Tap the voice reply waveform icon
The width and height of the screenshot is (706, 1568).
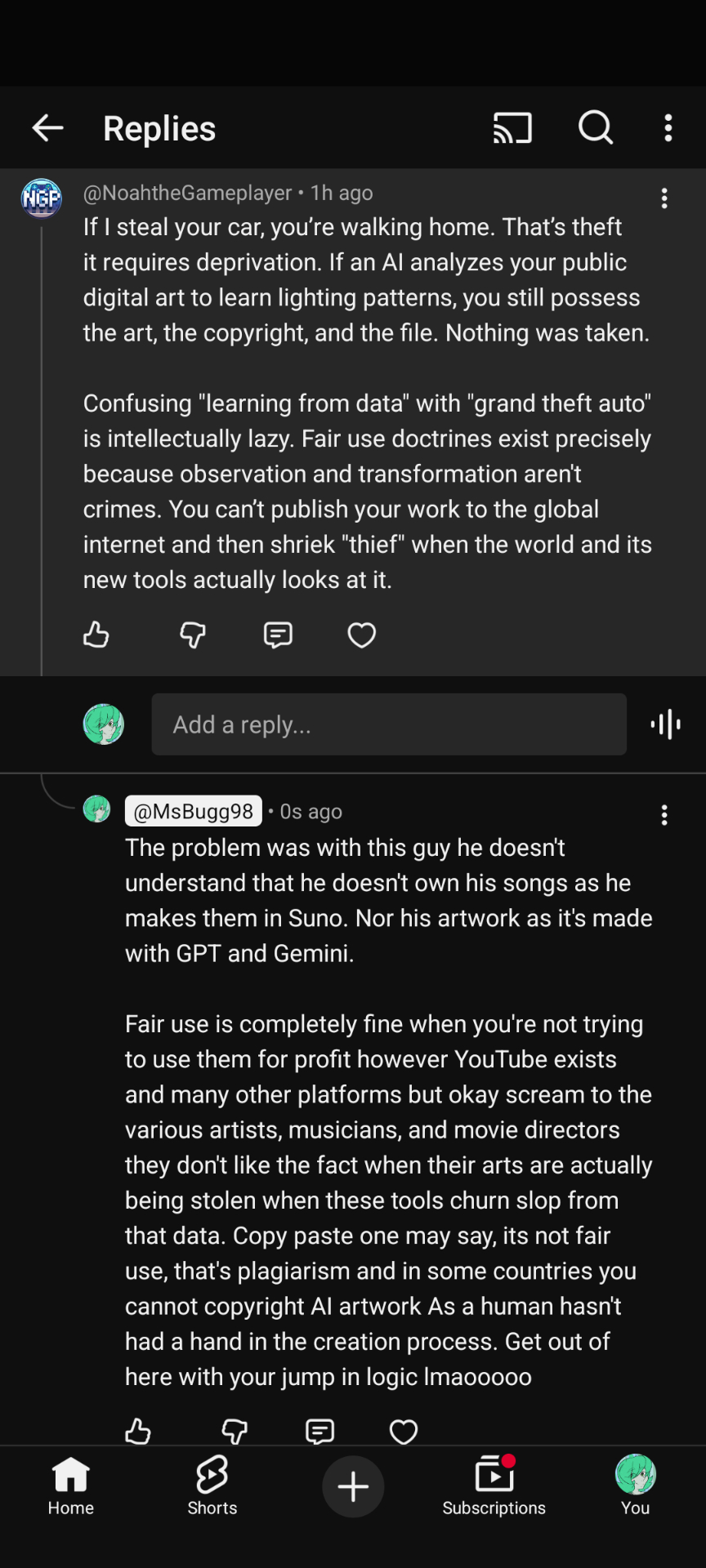[x=666, y=724]
